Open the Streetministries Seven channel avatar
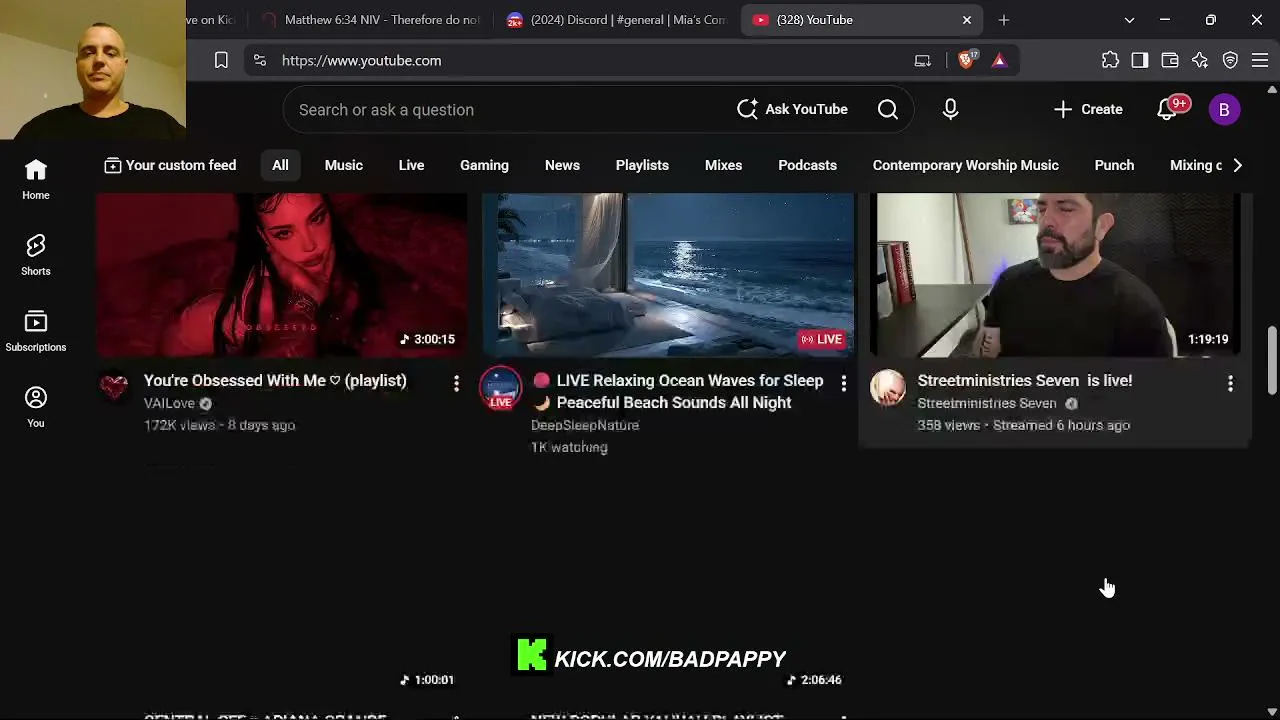This screenshot has height=720, width=1280. [888, 388]
